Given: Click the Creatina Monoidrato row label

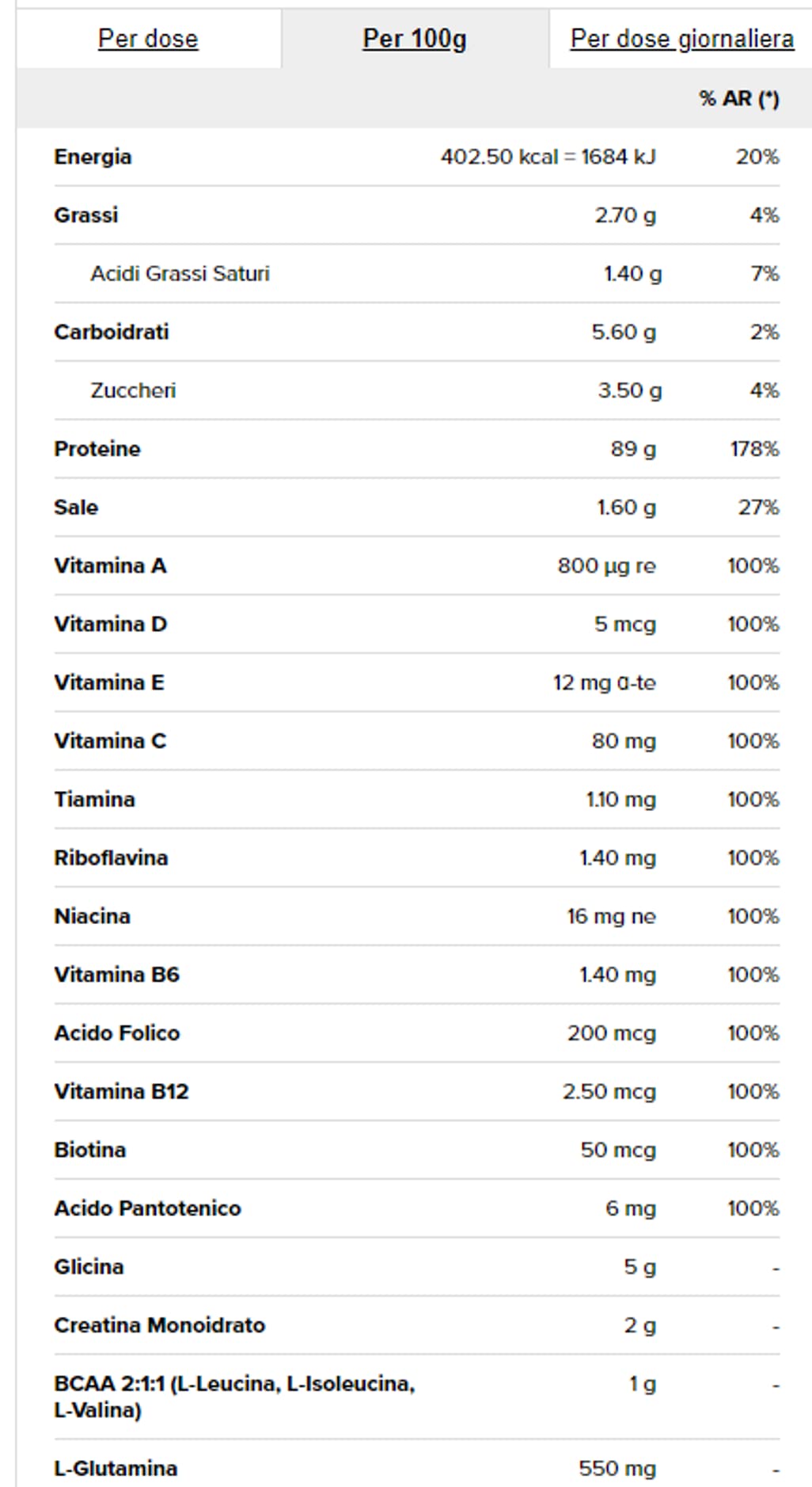Looking at the screenshot, I should click(160, 1325).
